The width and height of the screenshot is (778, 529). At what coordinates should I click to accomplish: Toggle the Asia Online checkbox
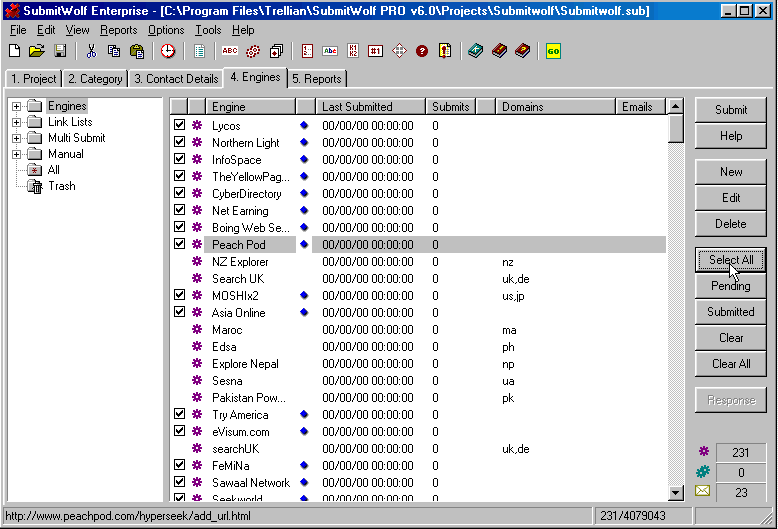pos(180,312)
